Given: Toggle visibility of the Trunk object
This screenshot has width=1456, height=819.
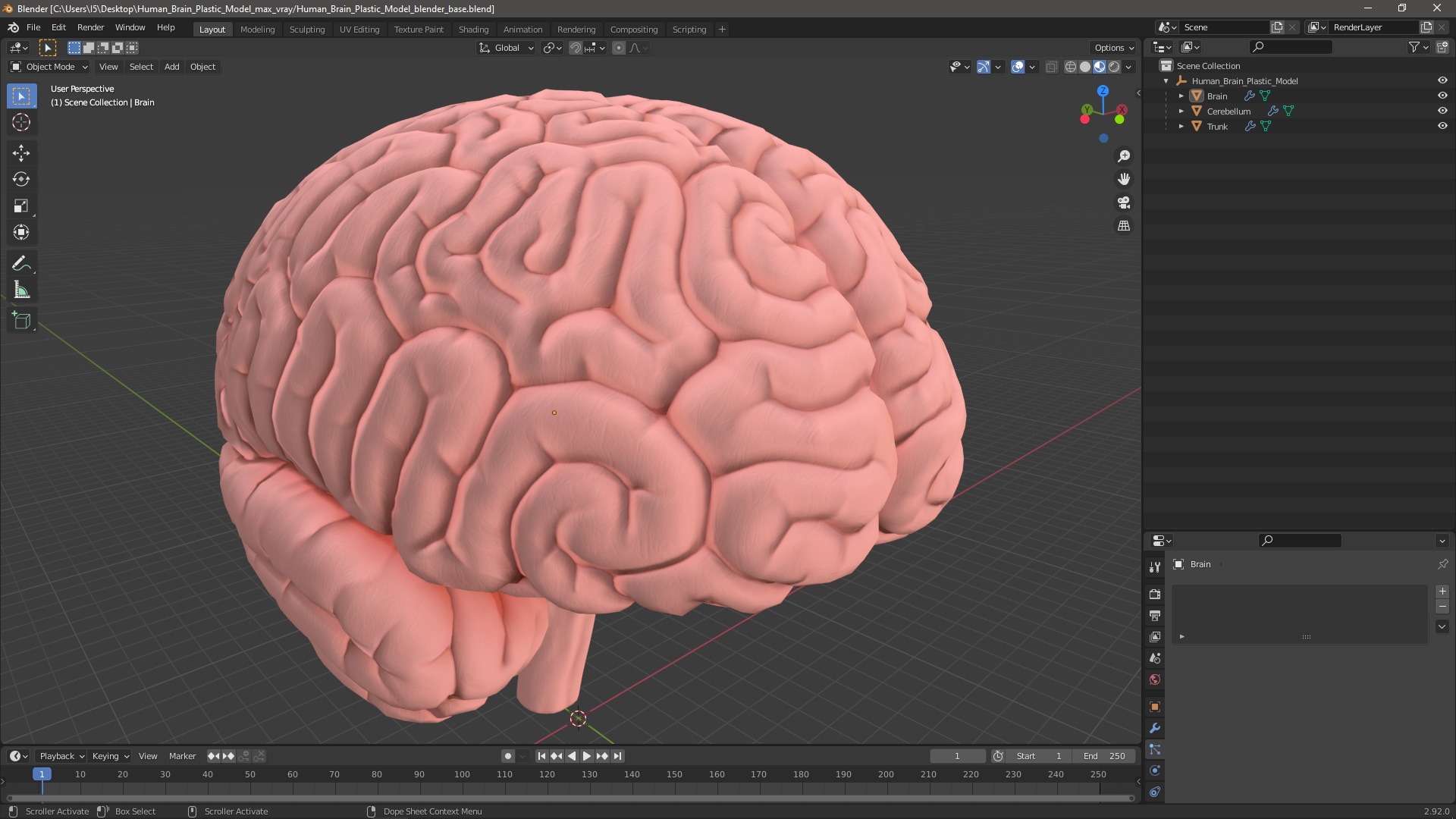Looking at the screenshot, I should click(x=1442, y=126).
